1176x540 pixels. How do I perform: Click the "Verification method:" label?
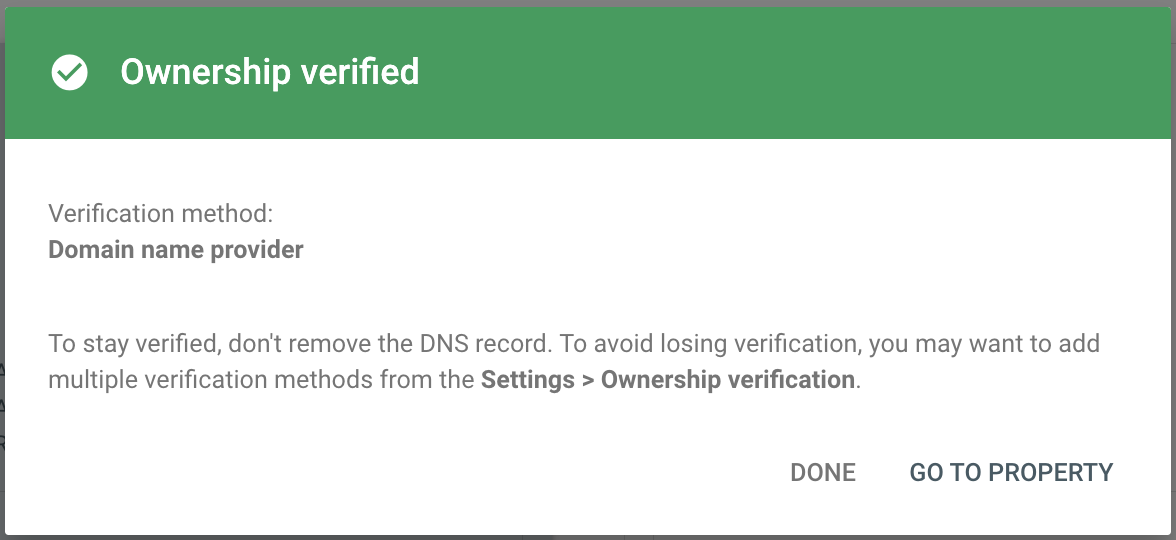[x=160, y=213]
